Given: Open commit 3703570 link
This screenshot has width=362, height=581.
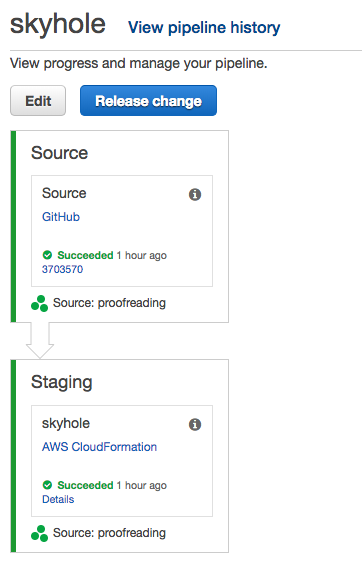Looking at the screenshot, I should pyautogui.click(x=62, y=269).
